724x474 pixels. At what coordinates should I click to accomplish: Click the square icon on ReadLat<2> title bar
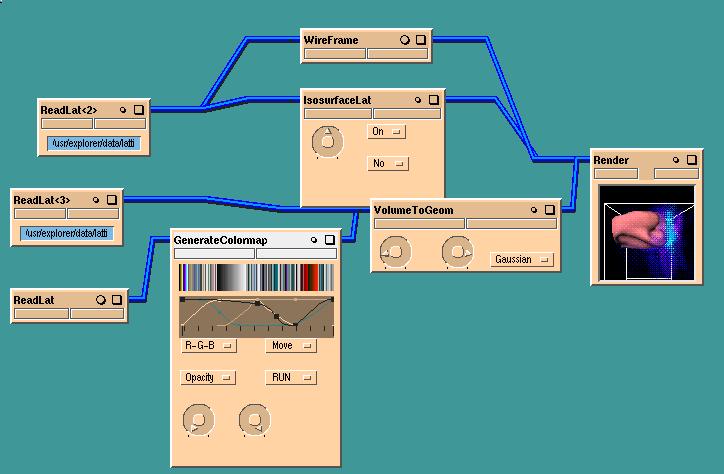pos(139,110)
